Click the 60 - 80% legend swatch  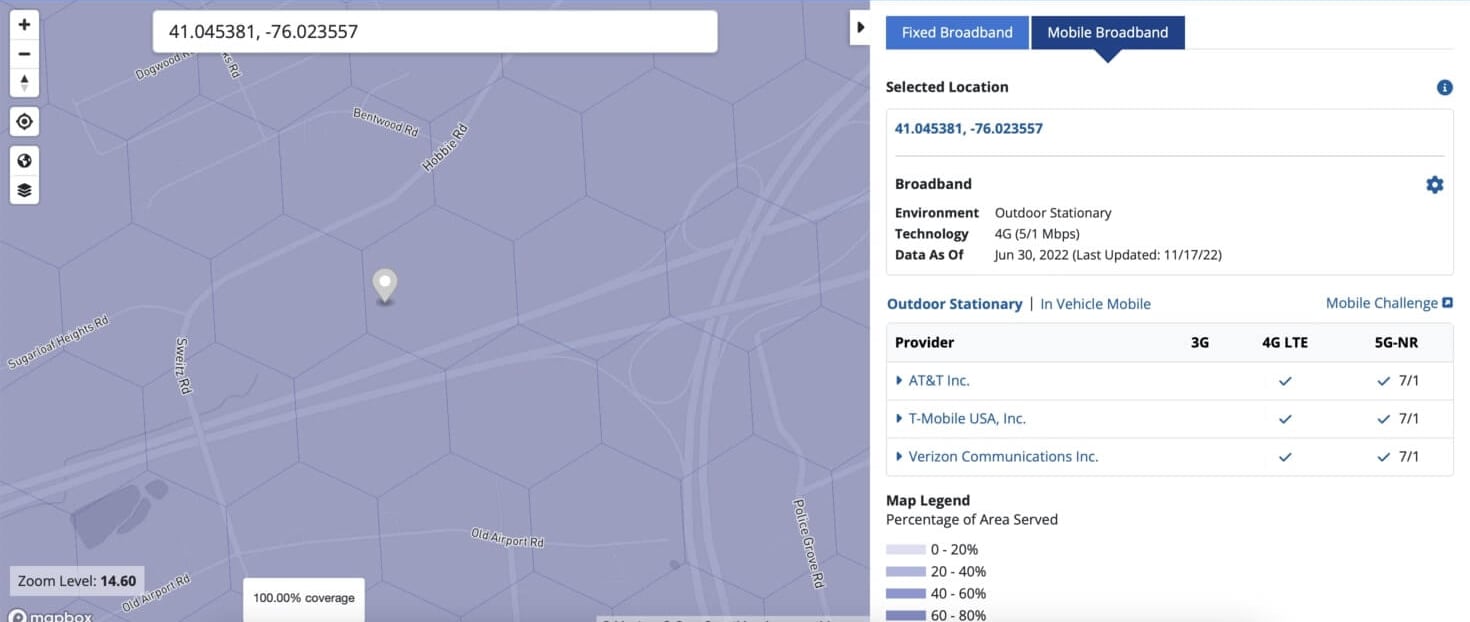pos(905,616)
